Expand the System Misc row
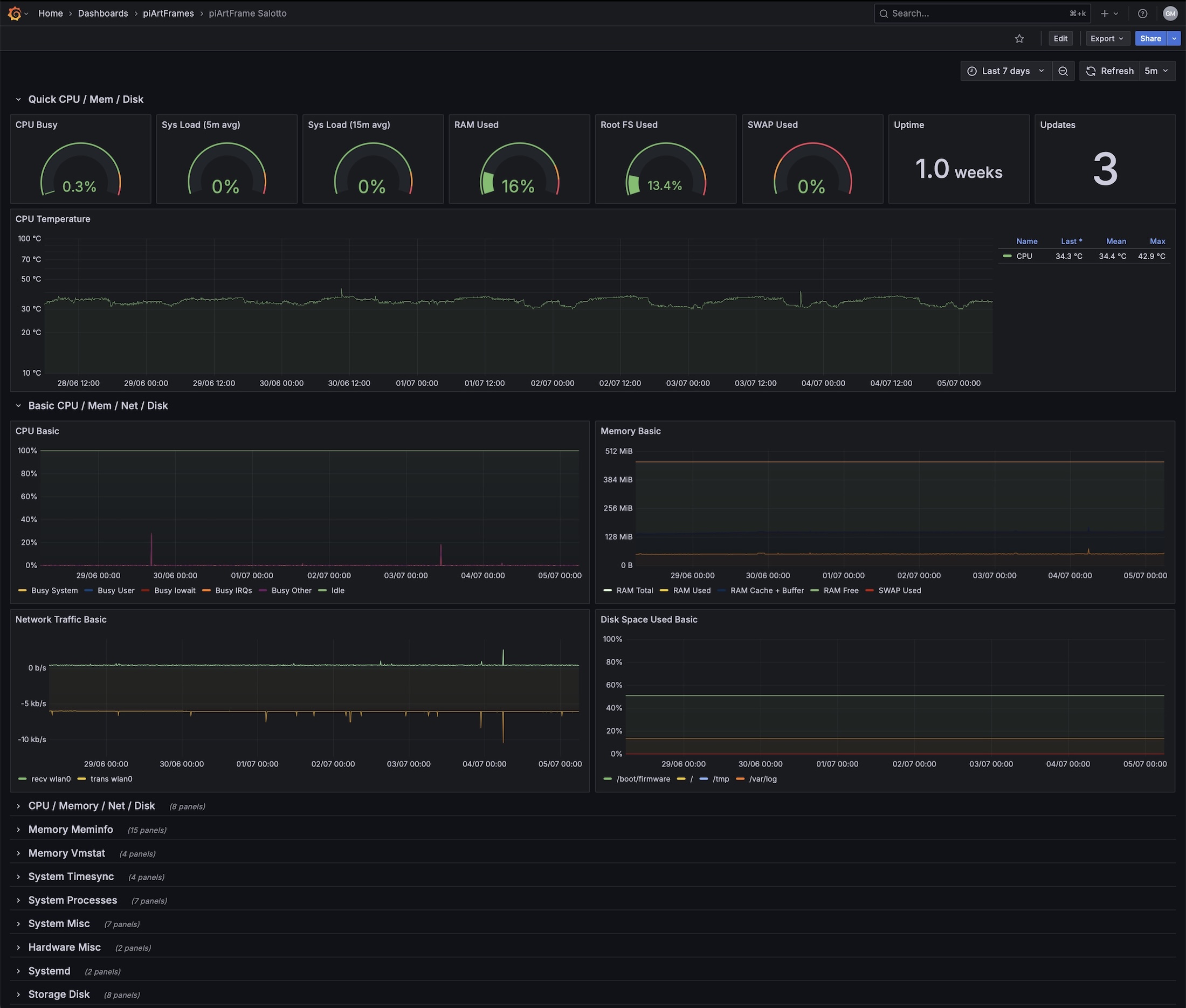Screen dimensions: 1186x1008 pos(53,923)
